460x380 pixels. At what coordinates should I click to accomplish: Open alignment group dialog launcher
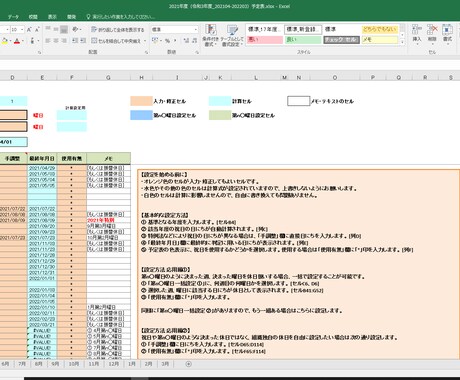(146, 52)
